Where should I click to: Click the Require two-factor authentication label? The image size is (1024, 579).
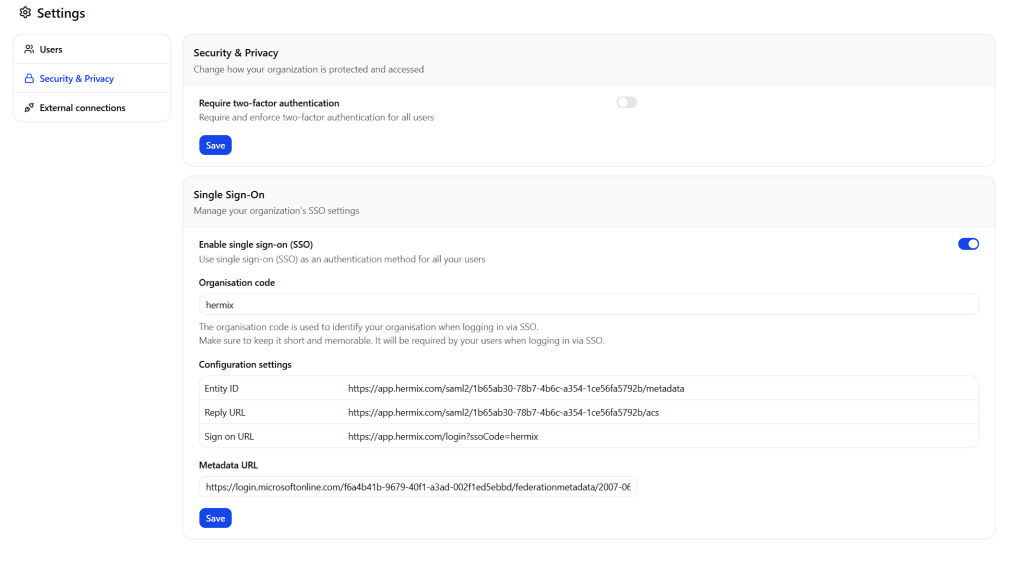[269, 103]
